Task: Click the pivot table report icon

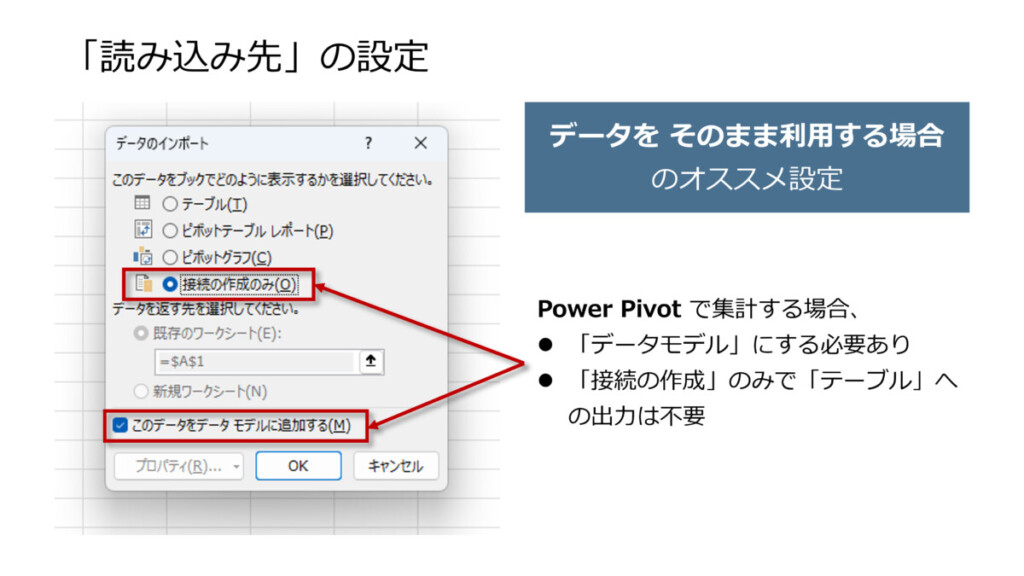Action: click(x=142, y=229)
